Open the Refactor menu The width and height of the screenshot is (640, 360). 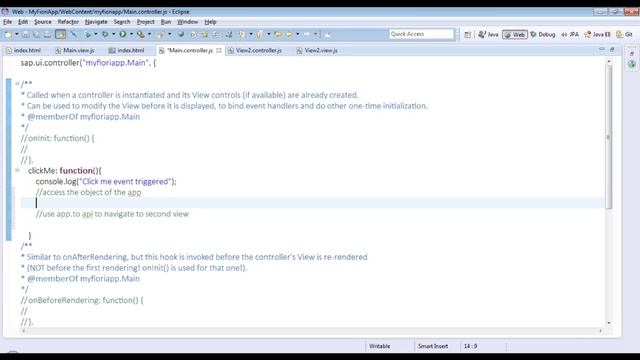pos(68,22)
